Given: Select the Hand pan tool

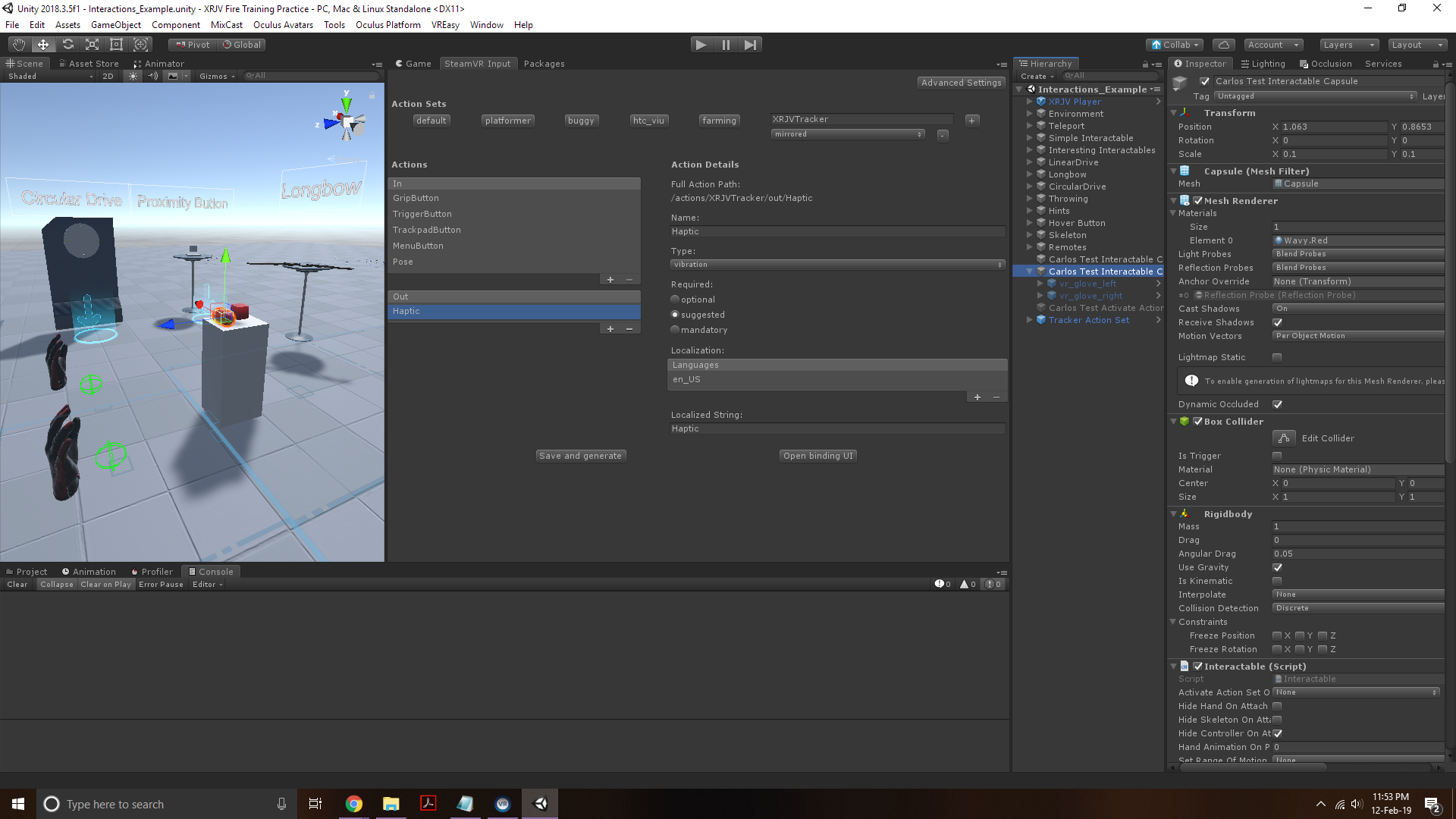Looking at the screenshot, I should pos(19,44).
